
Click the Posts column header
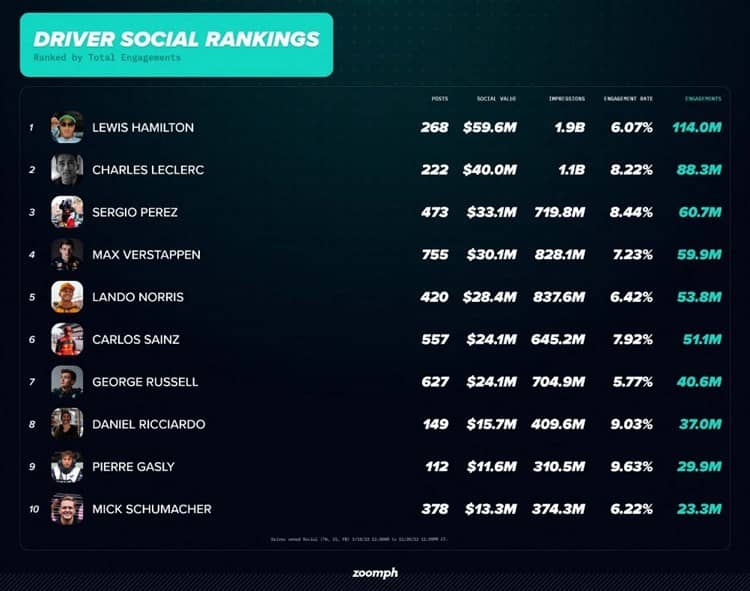tap(439, 99)
